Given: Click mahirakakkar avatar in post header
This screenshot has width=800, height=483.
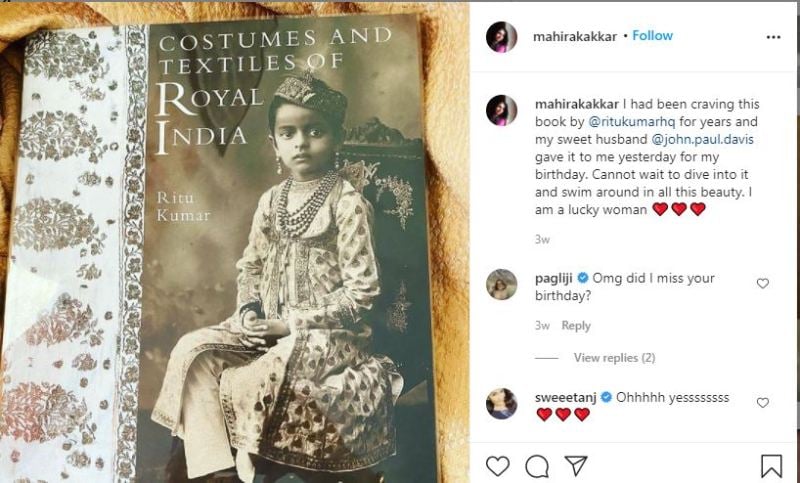Looking at the screenshot, I should 501,37.
